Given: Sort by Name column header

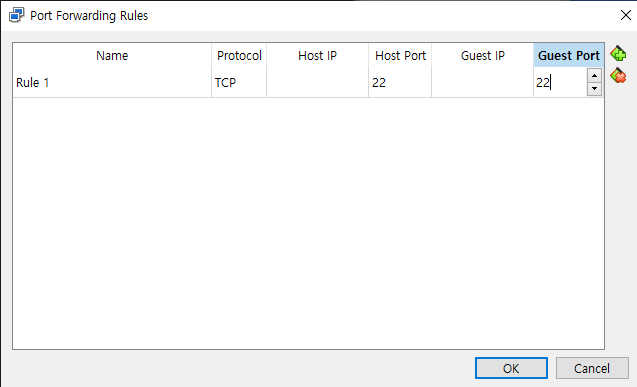Looking at the screenshot, I should click(x=112, y=55).
